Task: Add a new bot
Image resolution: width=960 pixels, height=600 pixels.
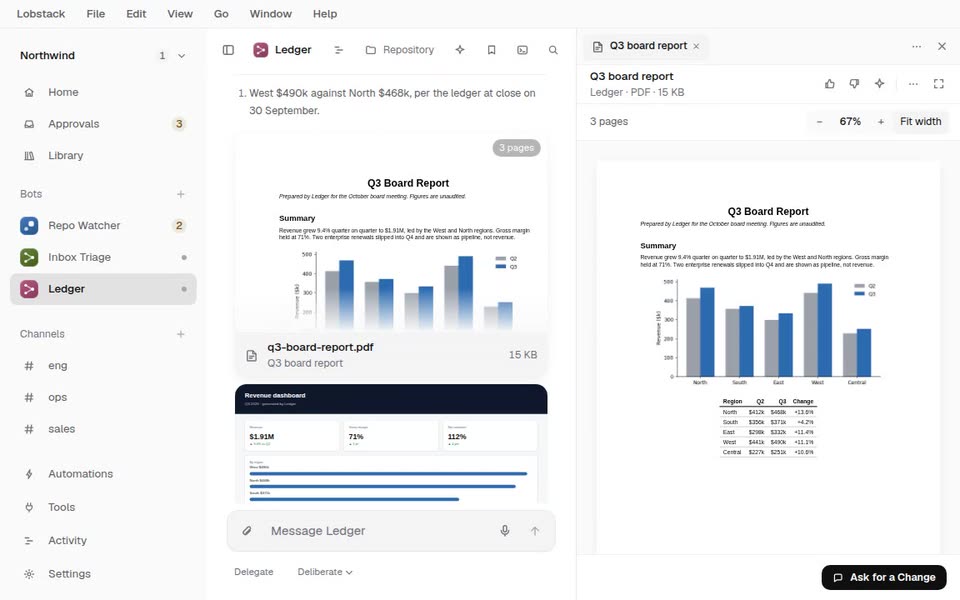Action: 181,194
